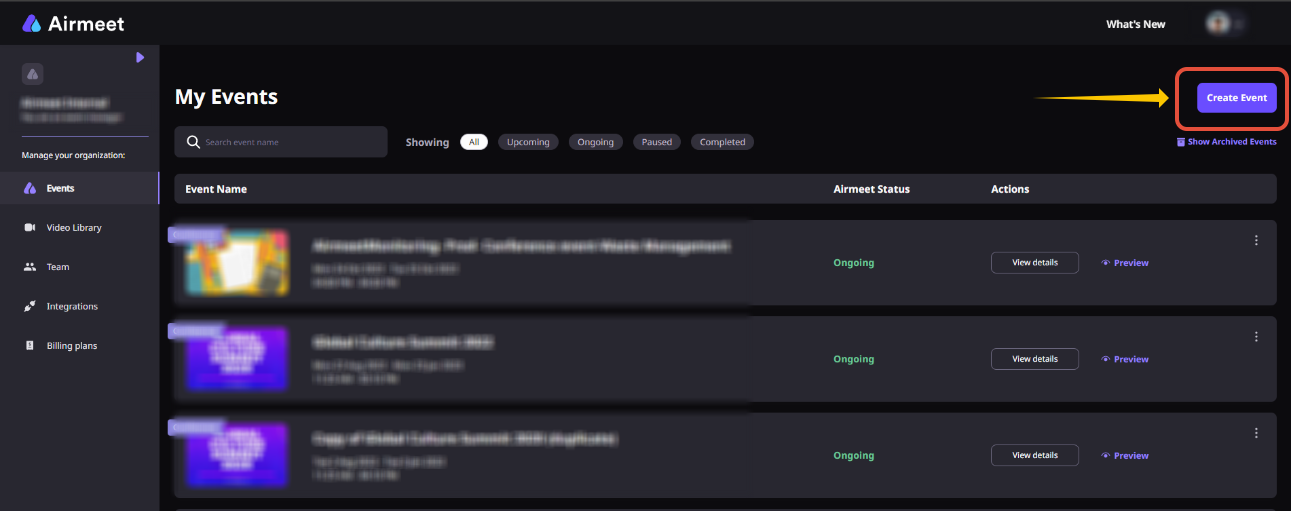Preview the second event with eye icon
The width and height of the screenshot is (1291, 511).
pos(1125,359)
